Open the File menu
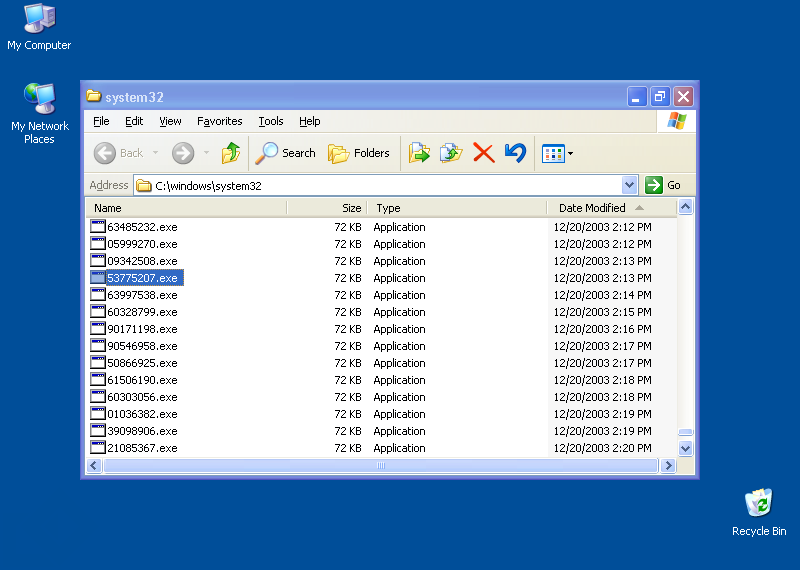 101,121
